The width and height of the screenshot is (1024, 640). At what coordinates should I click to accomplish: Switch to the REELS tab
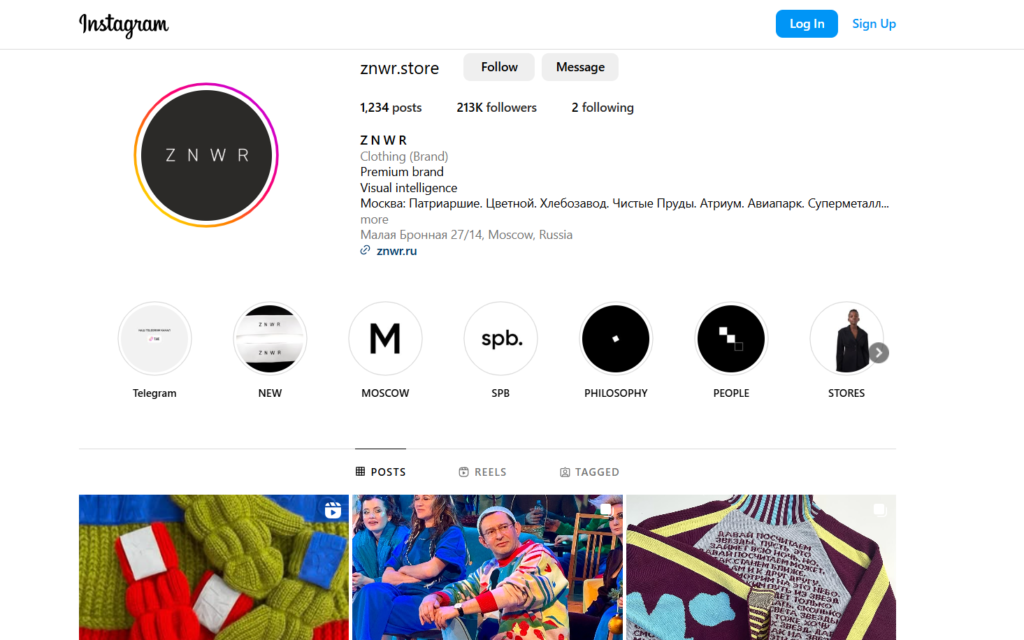click(483, 472)
